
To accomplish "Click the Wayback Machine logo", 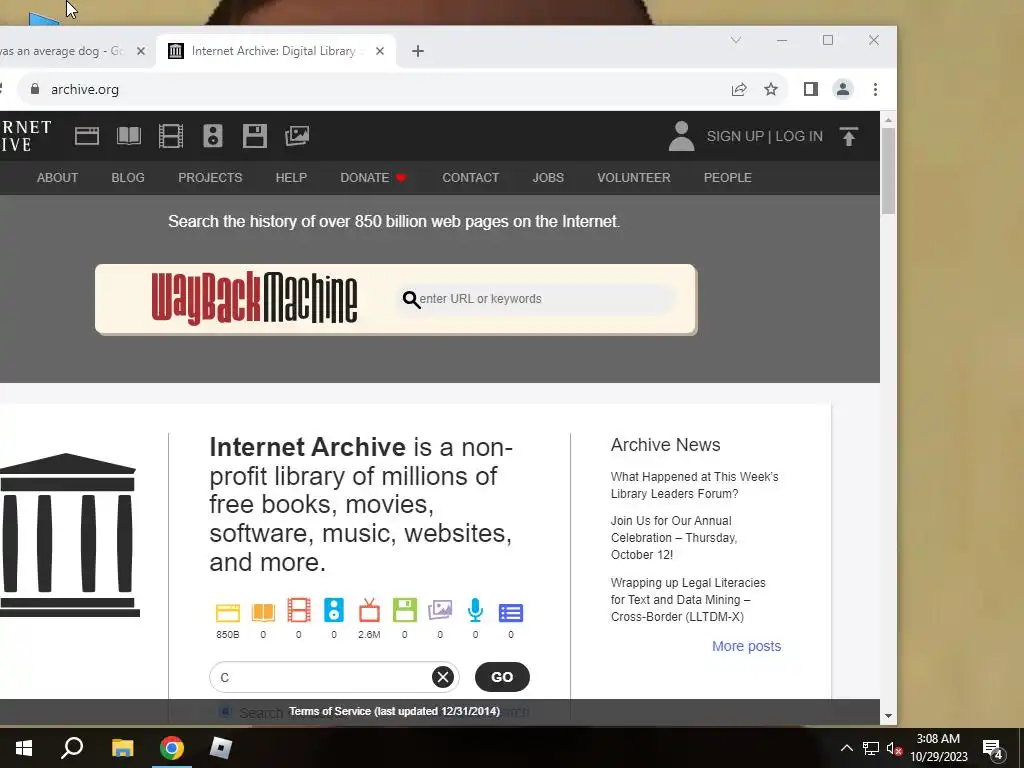I will click(x=254, y=298).
